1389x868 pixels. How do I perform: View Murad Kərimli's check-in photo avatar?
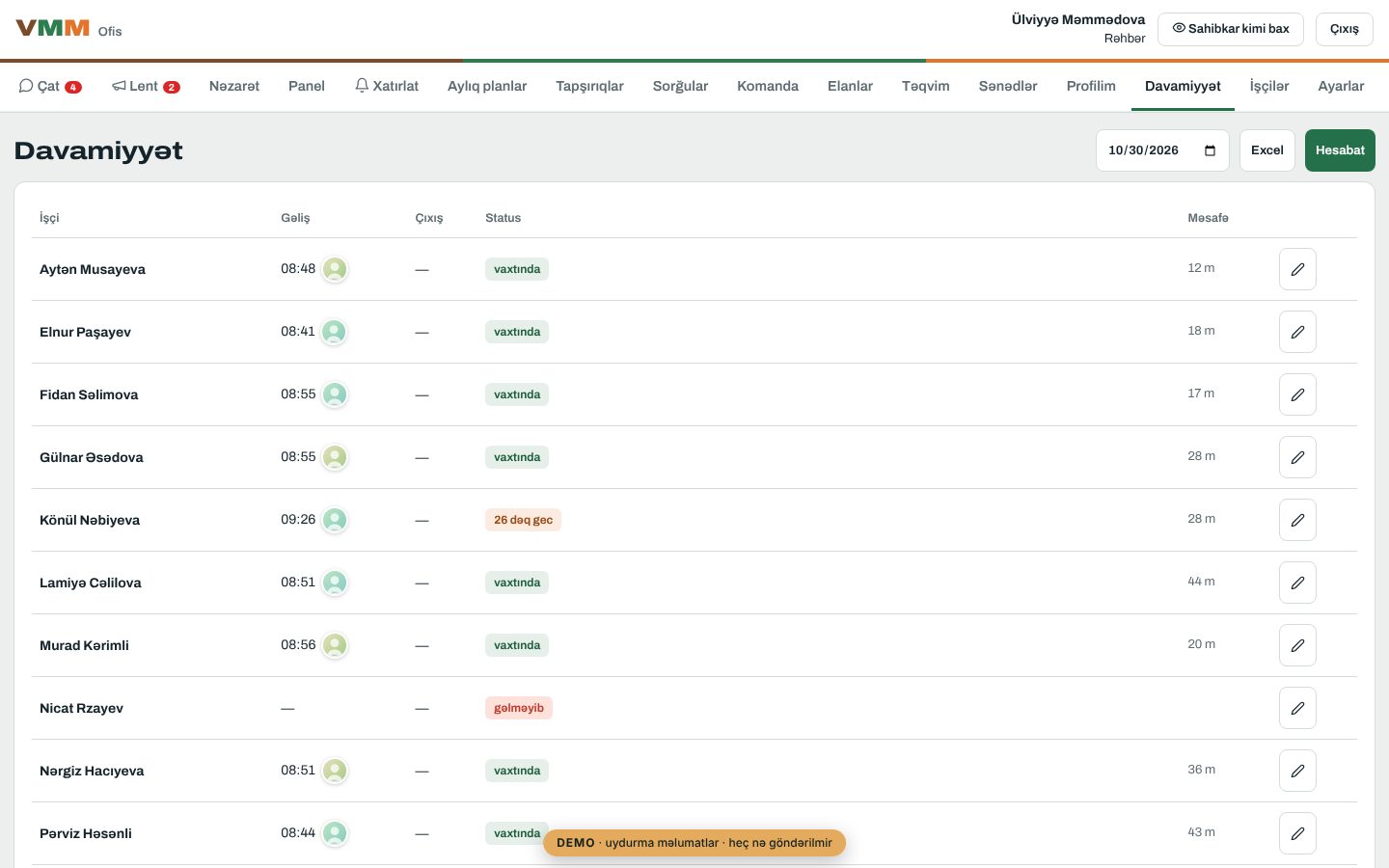[x=335, y=645]
